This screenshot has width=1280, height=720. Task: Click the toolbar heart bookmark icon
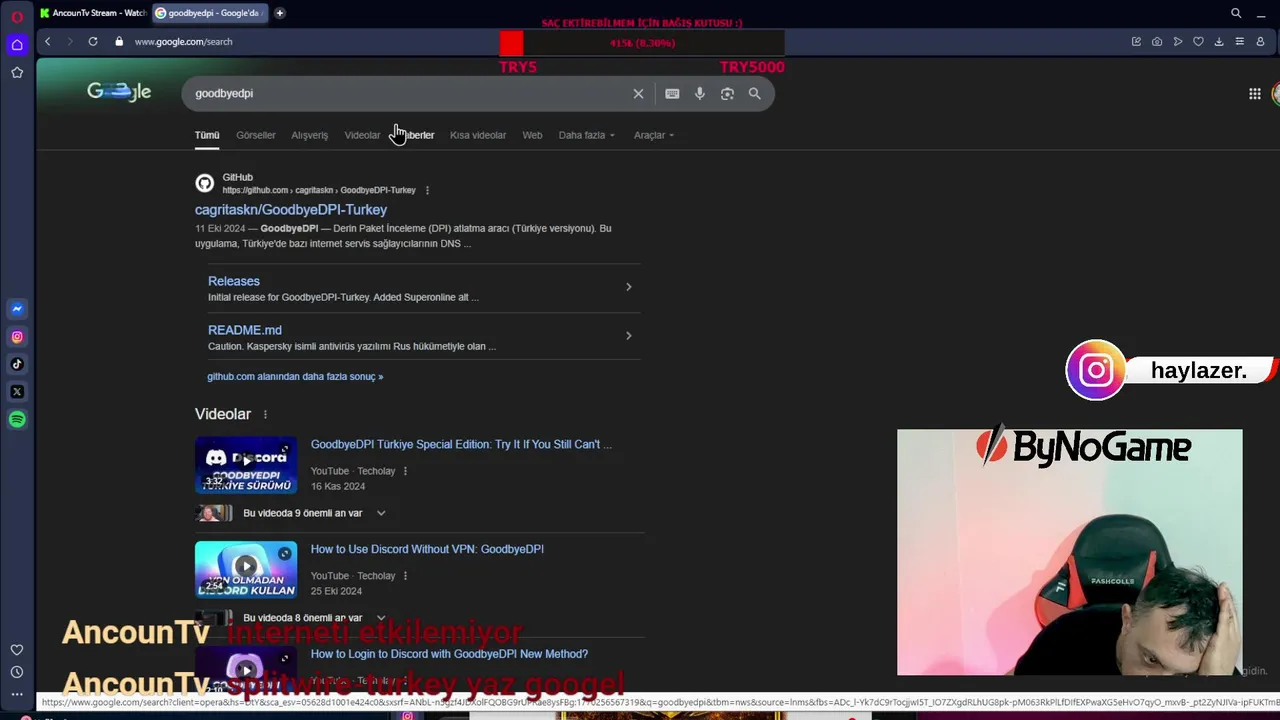(x=1198, y=42)
